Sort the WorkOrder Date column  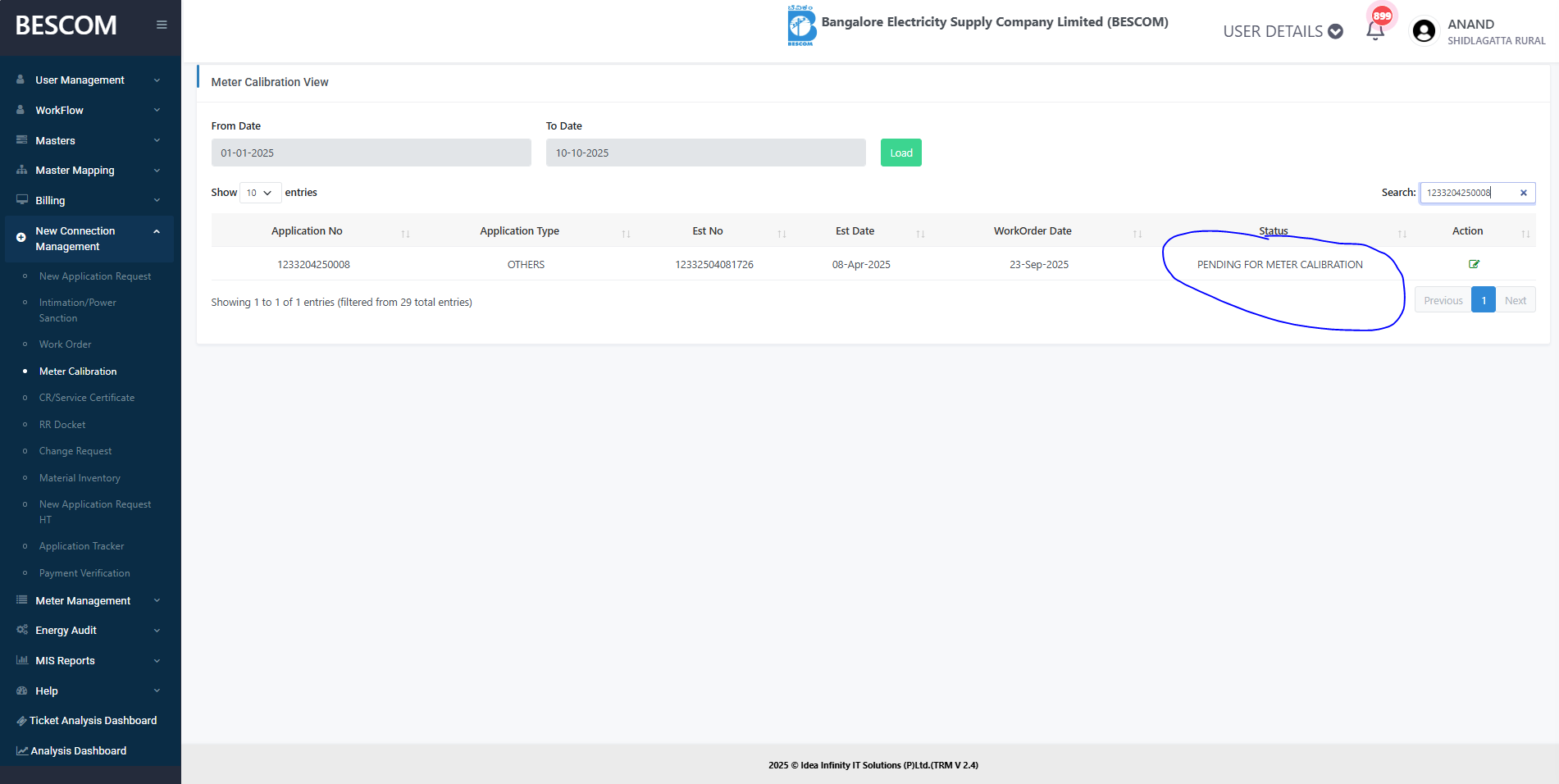tap(1137, 234)
